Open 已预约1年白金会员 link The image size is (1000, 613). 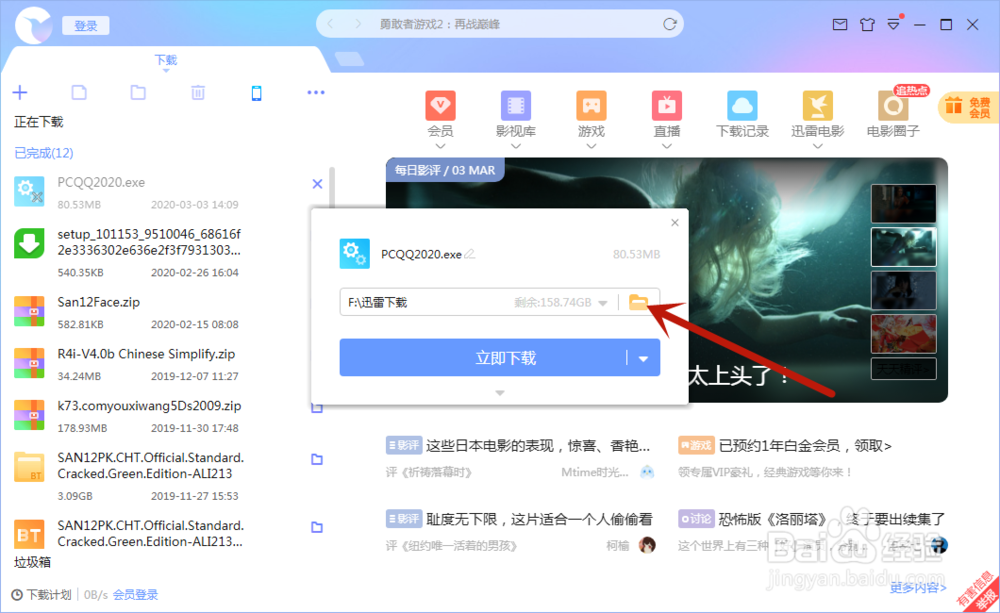click(805, 446)
